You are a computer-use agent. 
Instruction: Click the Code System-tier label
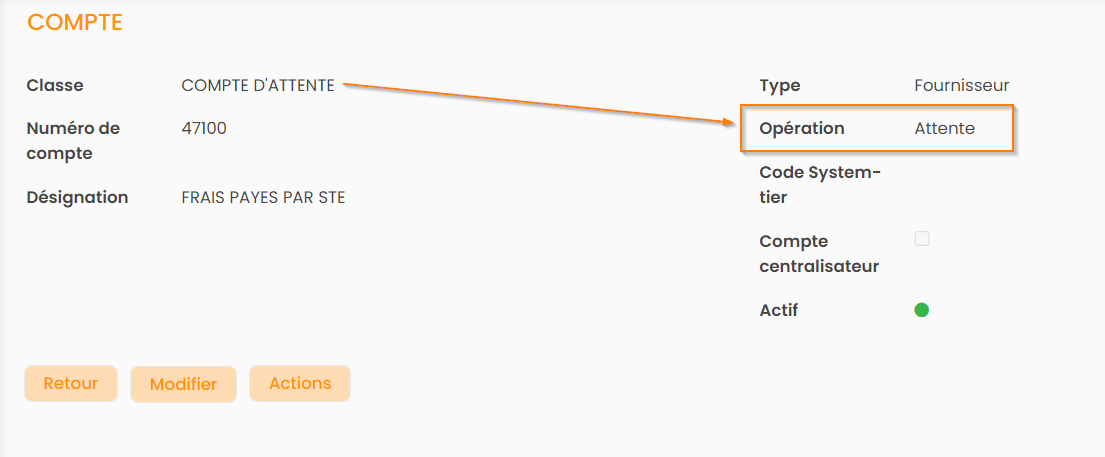820,185
